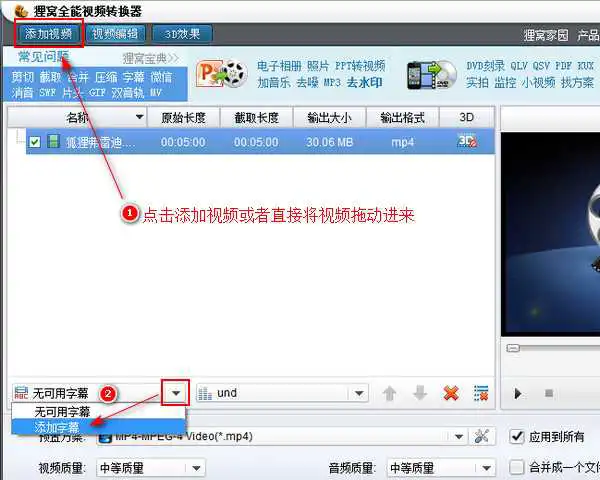The width and height of the screenshot is (600, 480).
Task: Select 无可用字幕 from the dropdown list
Action: point(99,412)
